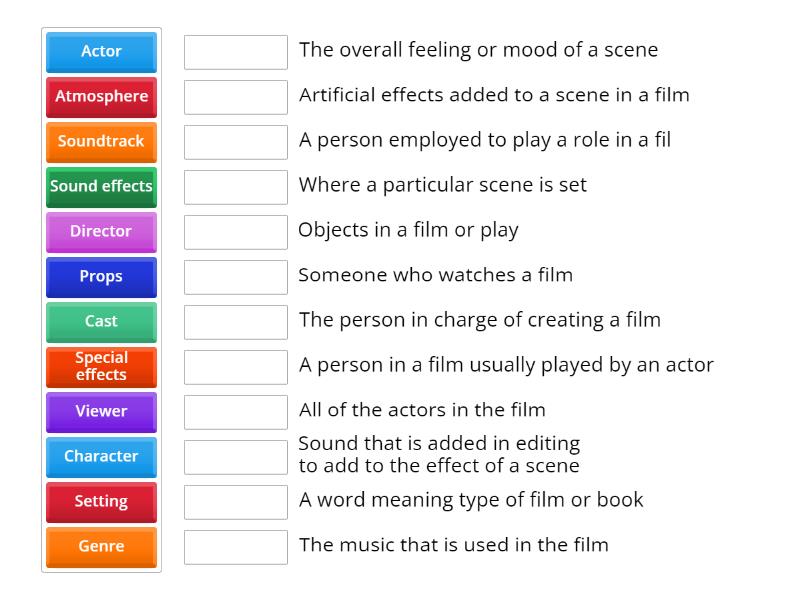Select the Genre tile

click(x=100, y=546)
